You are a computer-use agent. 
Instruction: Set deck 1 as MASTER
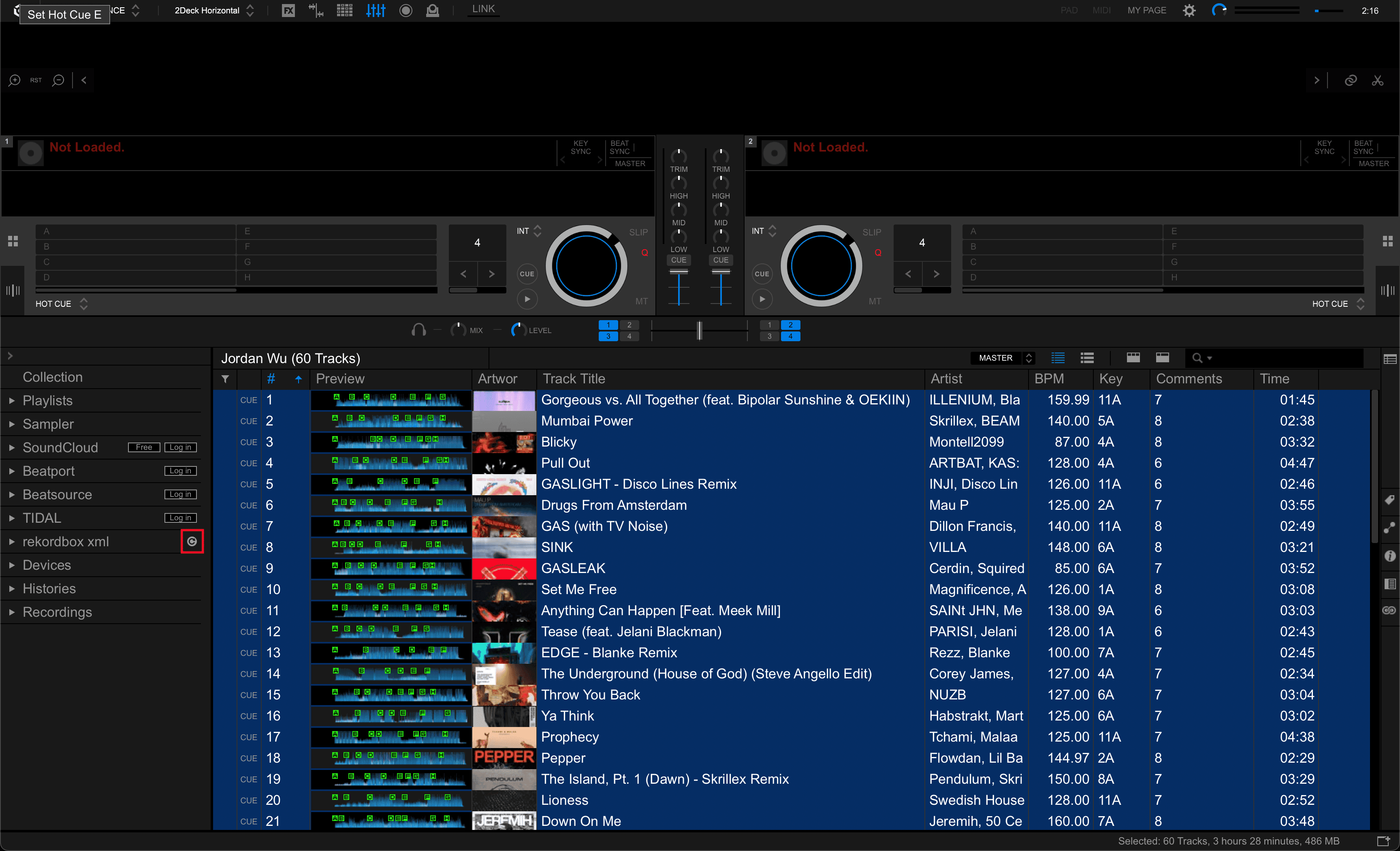pos(630,164)
